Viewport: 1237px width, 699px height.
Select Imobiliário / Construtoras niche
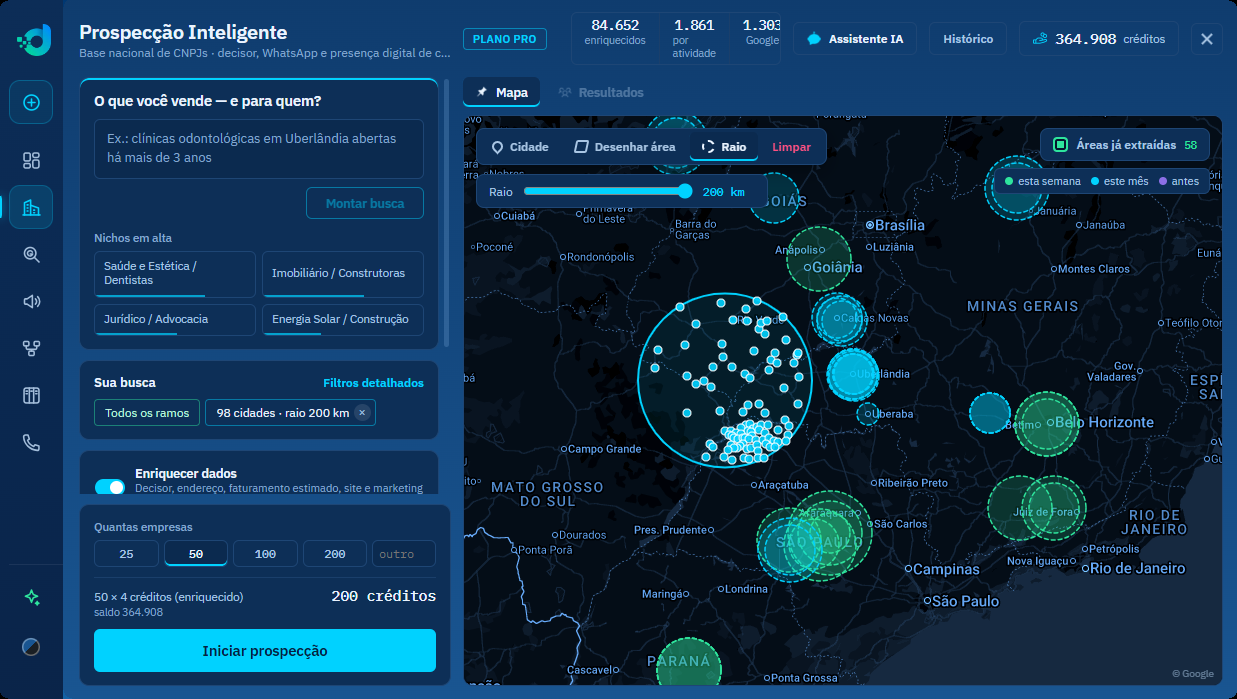(x=343, y=274)
